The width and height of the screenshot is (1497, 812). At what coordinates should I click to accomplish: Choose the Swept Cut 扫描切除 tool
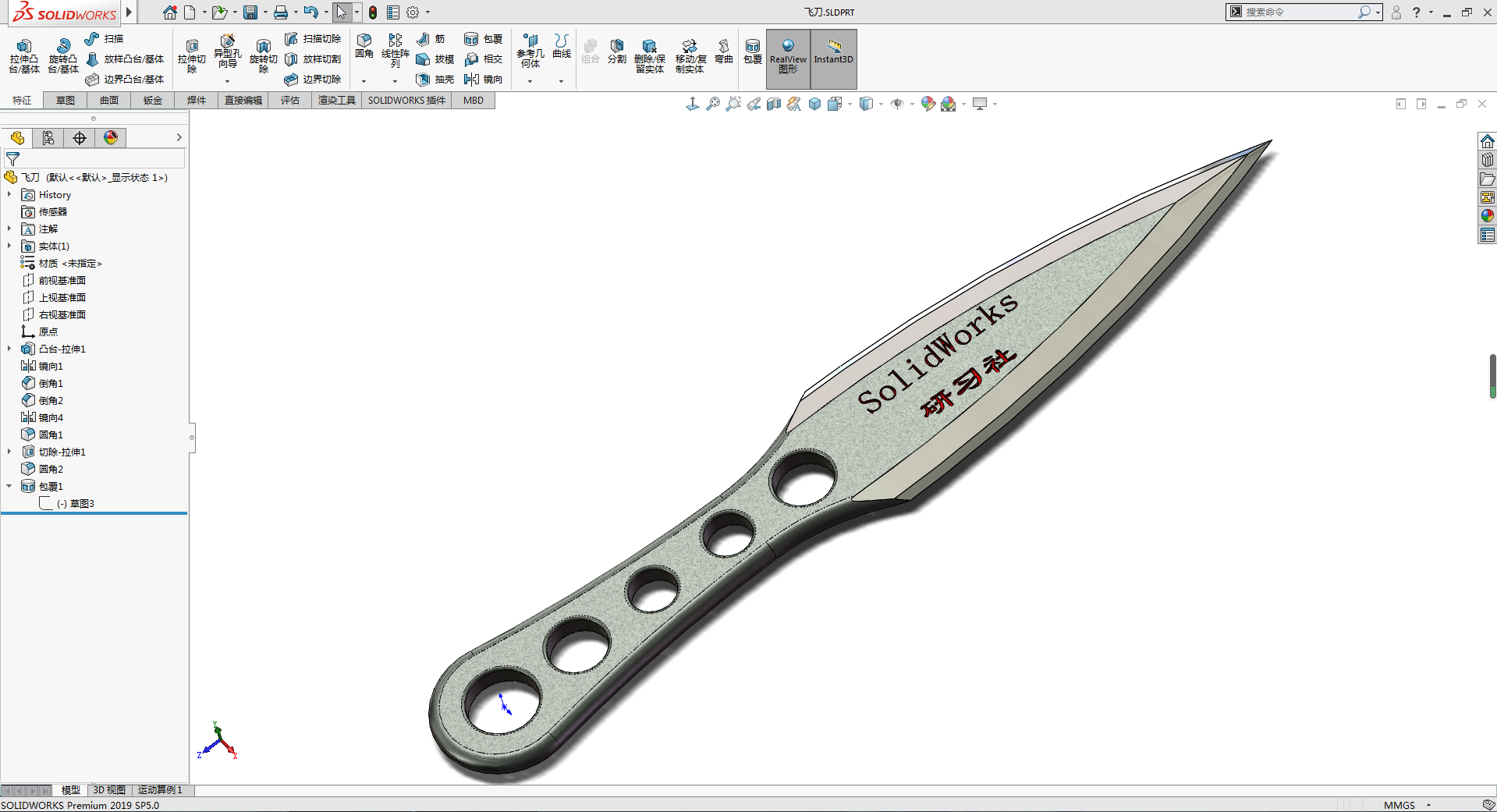tap(313, 39)
